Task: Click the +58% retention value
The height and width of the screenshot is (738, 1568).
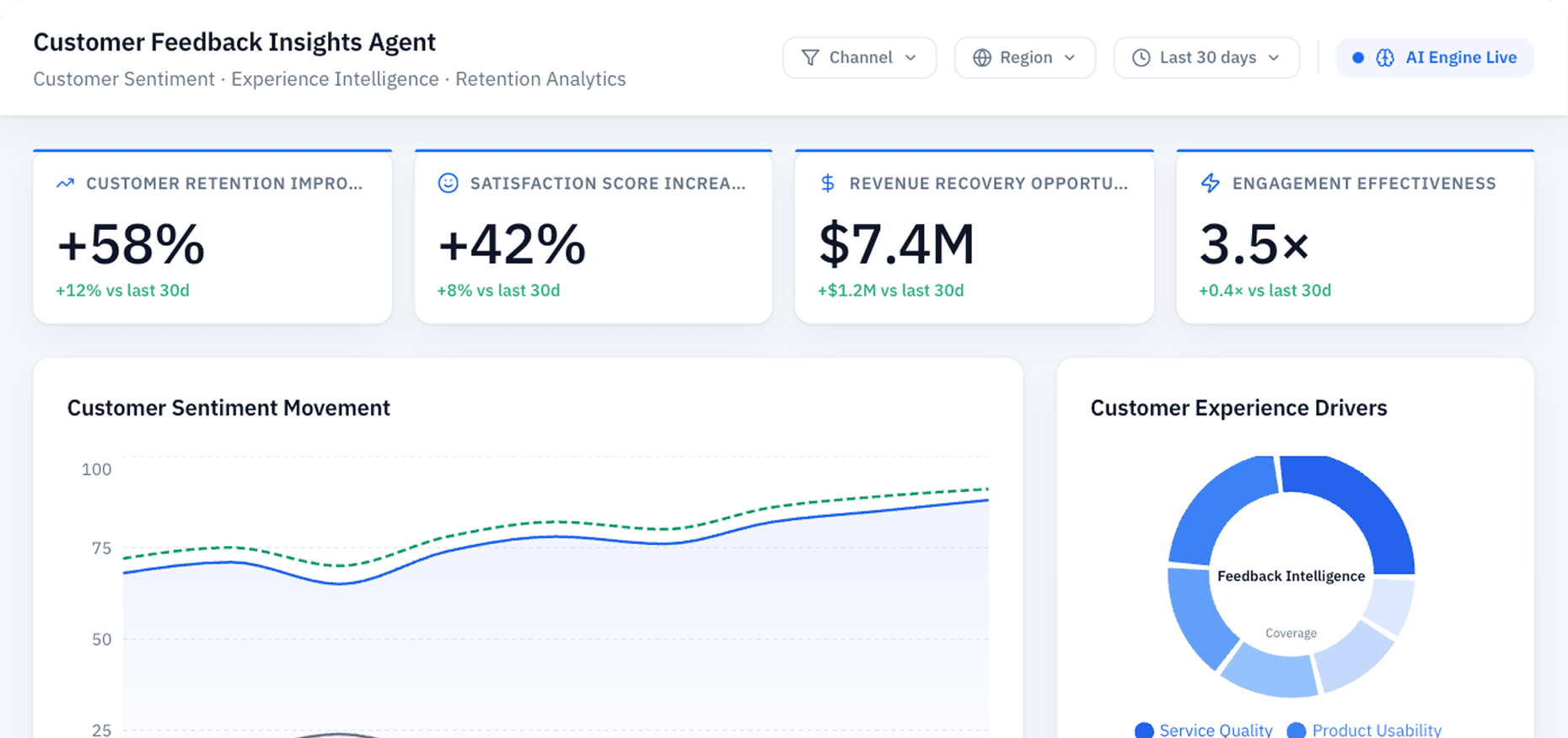Action: click(131, 244)
